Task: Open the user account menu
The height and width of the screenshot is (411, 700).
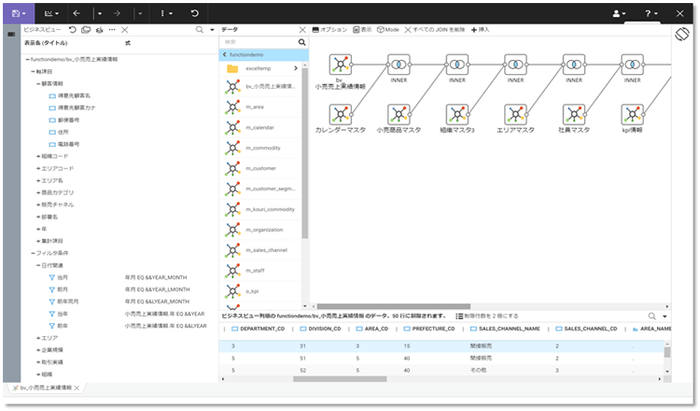Action: coord(619,13)
